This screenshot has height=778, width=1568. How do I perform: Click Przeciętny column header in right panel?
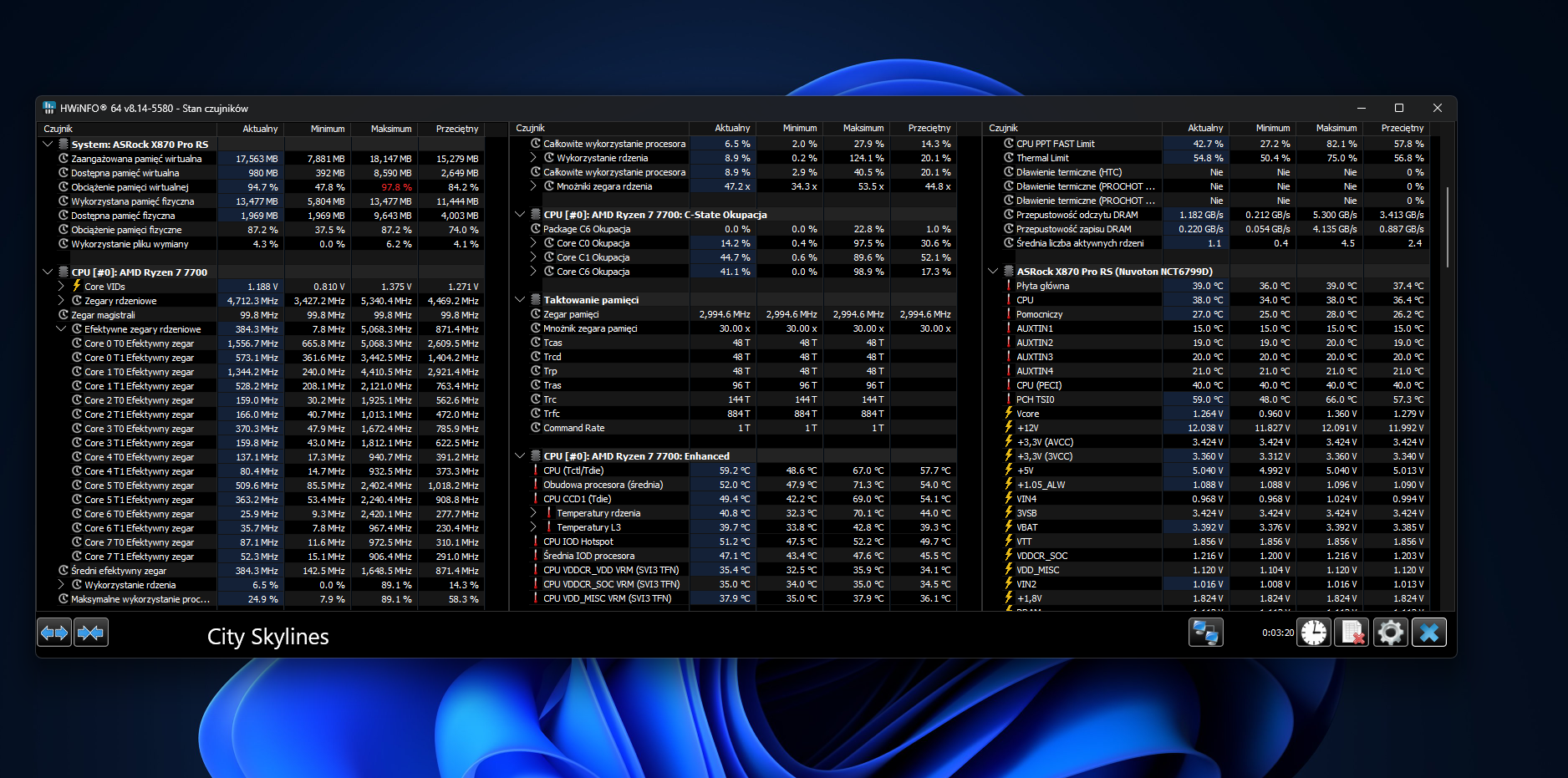(x=1396, y=128)
